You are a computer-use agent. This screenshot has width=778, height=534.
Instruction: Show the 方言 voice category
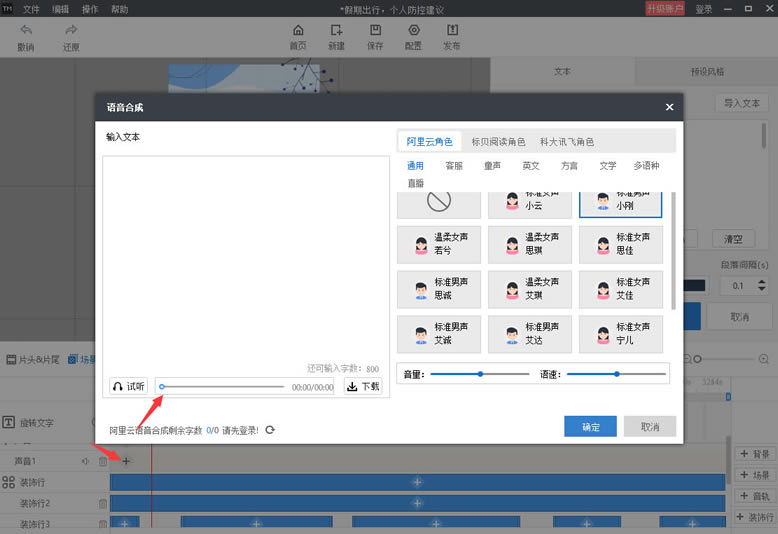click(x=569, y=166)
